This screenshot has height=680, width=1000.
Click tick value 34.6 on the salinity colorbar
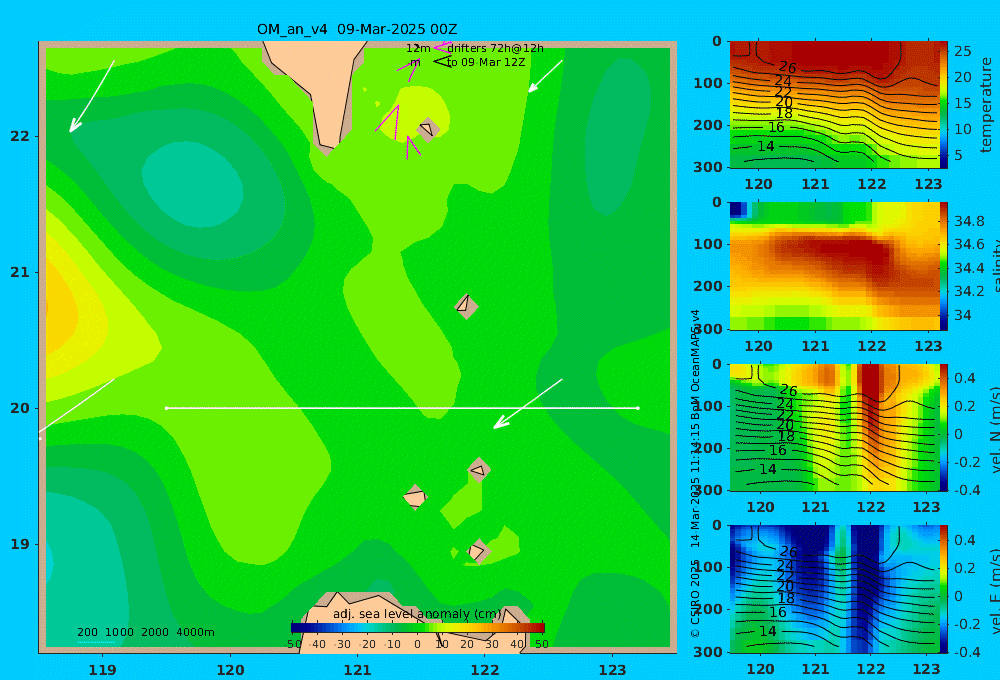[969, 245]
